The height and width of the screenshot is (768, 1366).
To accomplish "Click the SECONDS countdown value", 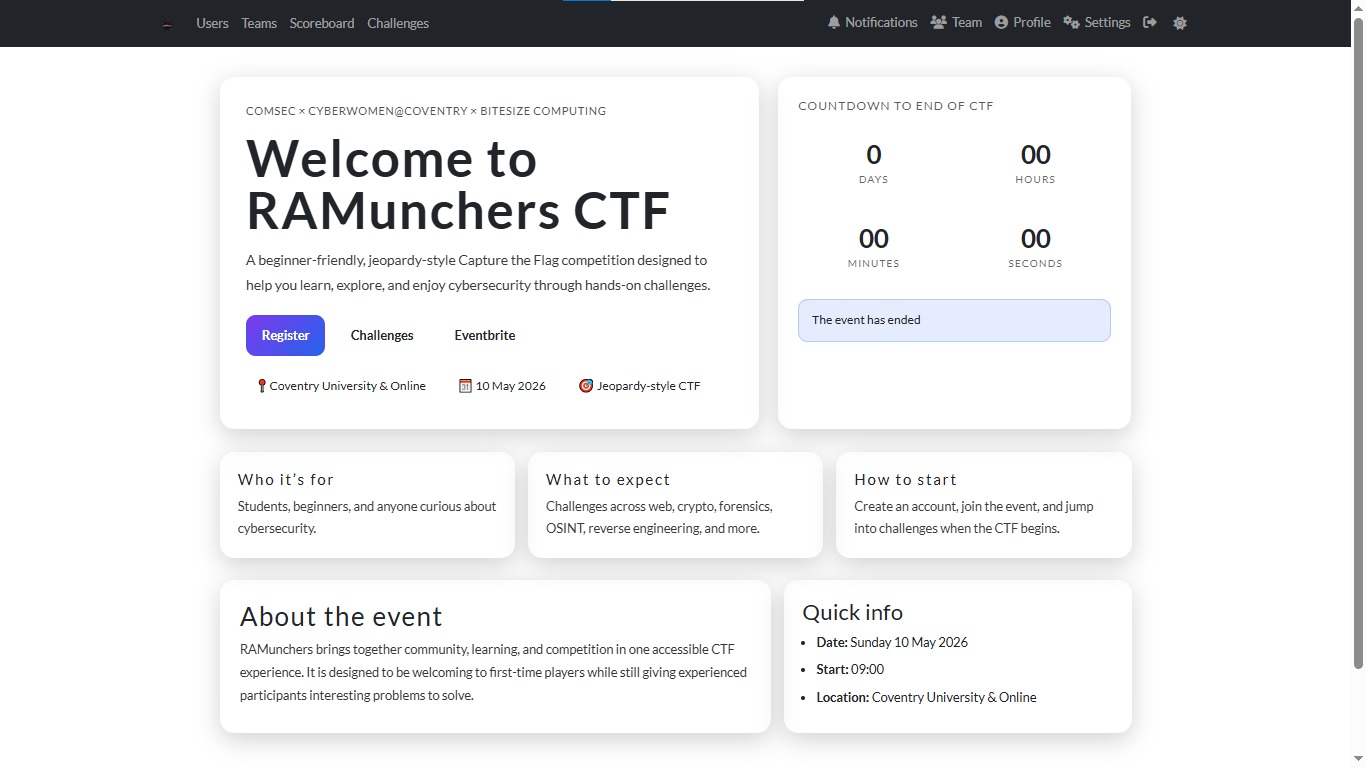I will coord(1035,239).
